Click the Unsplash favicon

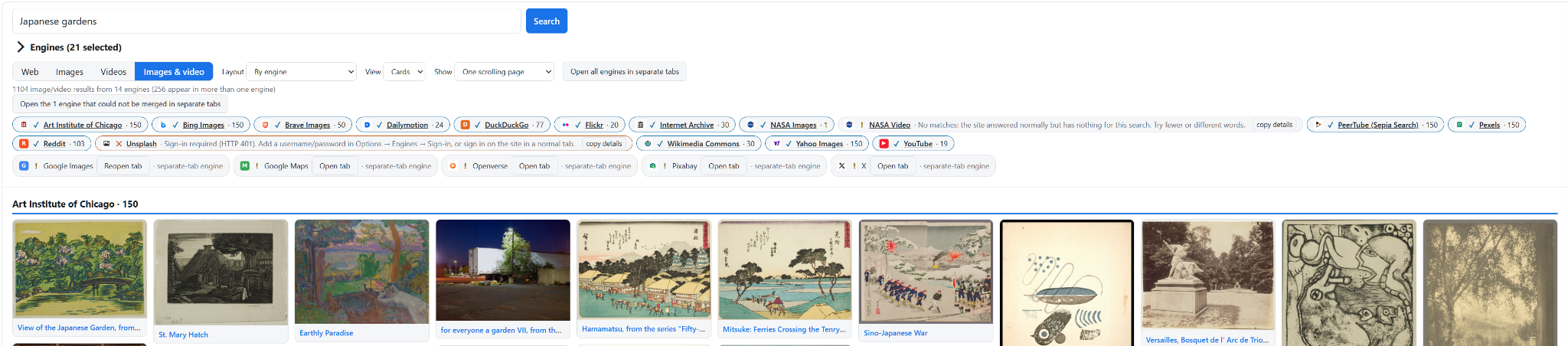click(x=106, y=143)
